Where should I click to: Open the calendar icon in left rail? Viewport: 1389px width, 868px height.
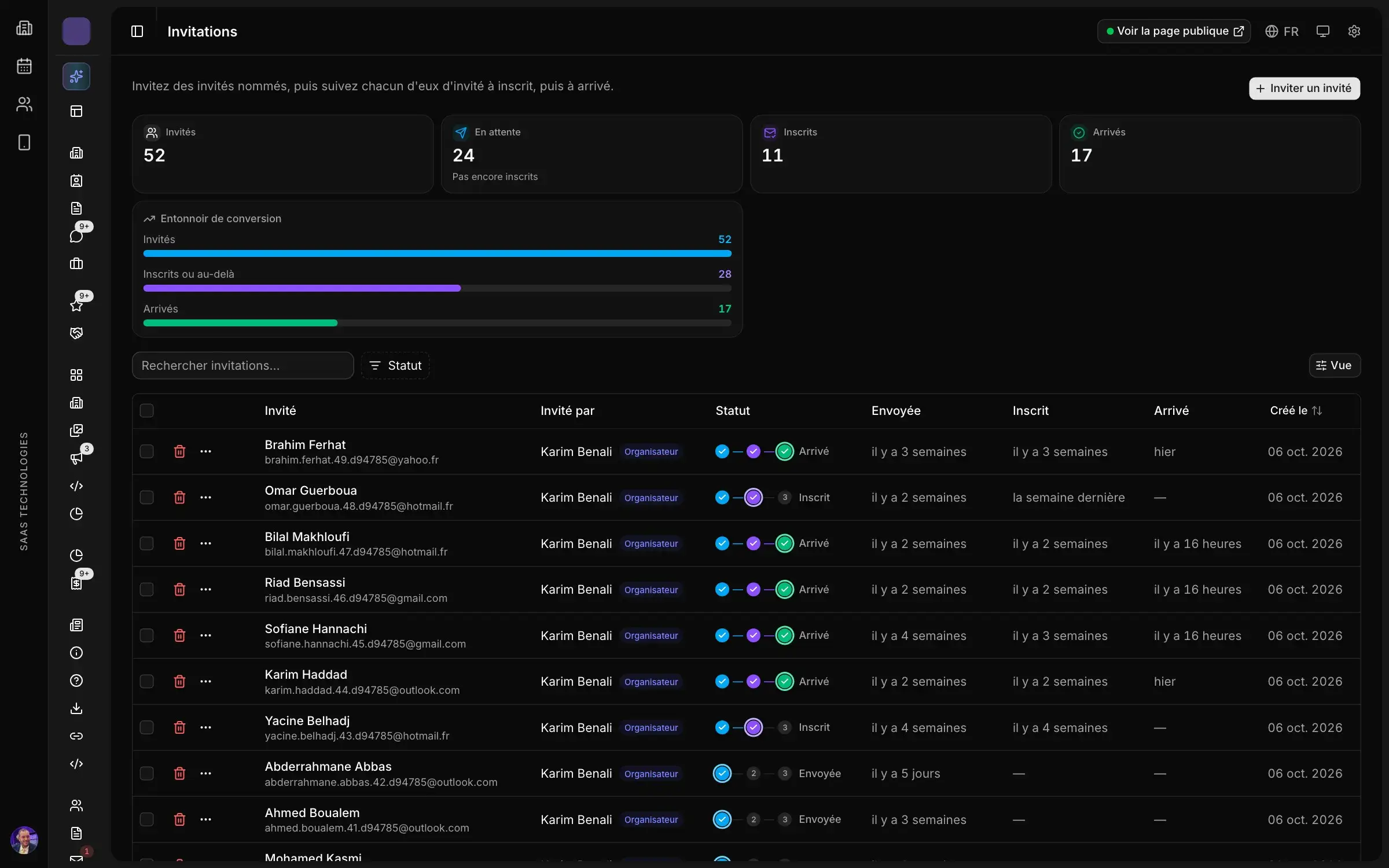[x=24, y=66]
